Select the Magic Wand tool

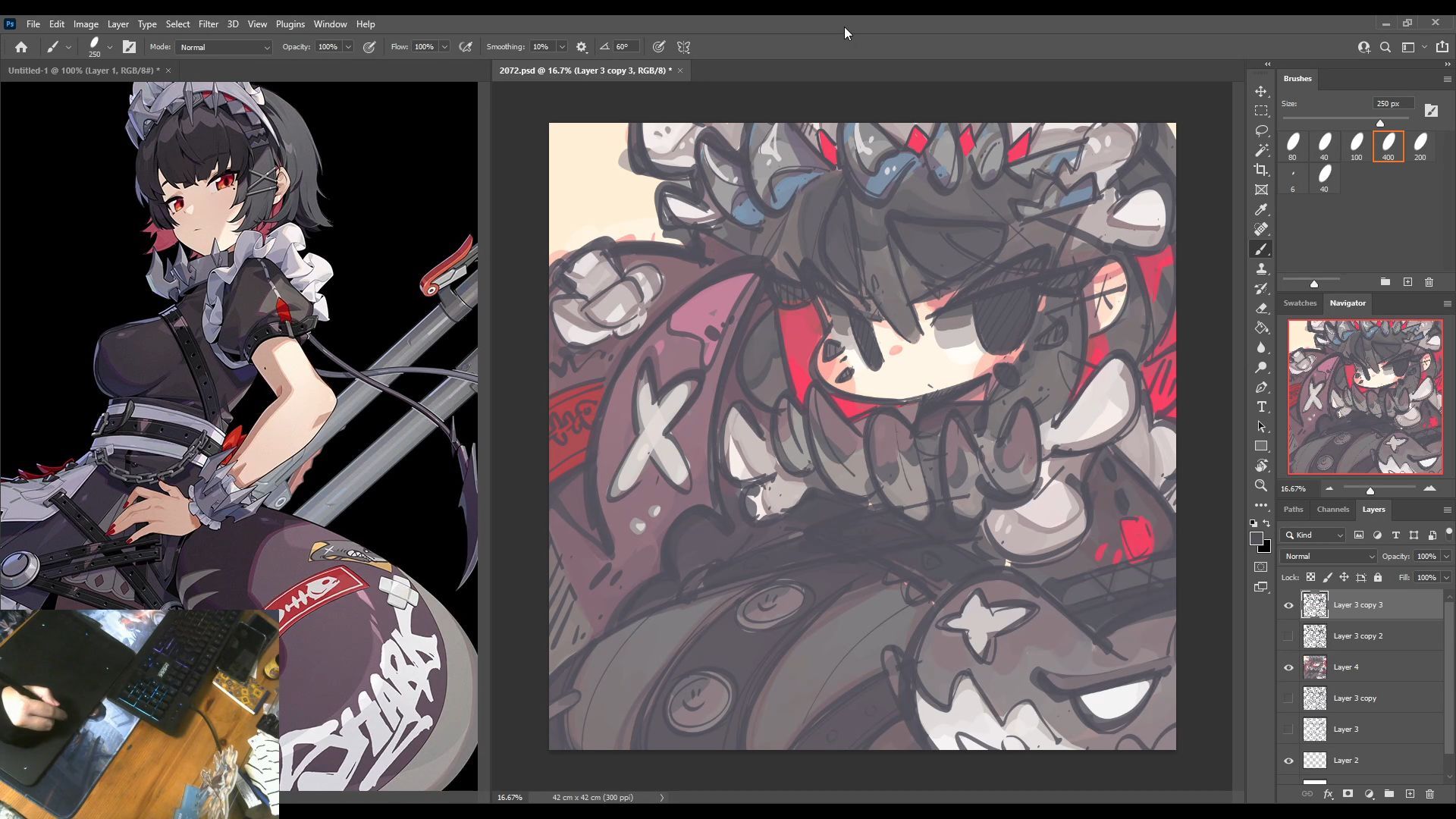(1261, 150)
